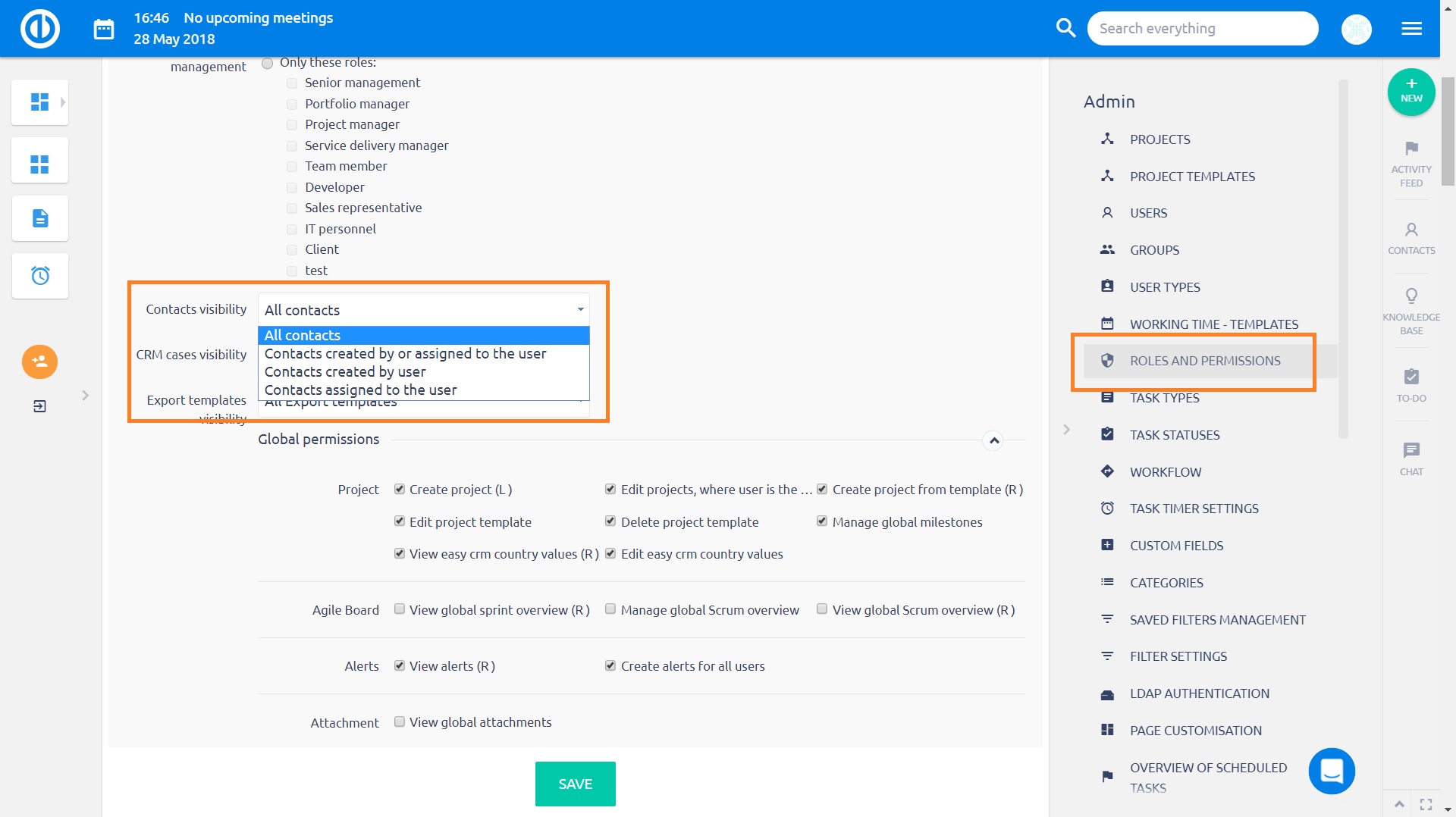Screen dimensions: 1456x817
Task: Open the To-Do panel
Action: point(1411,383)
